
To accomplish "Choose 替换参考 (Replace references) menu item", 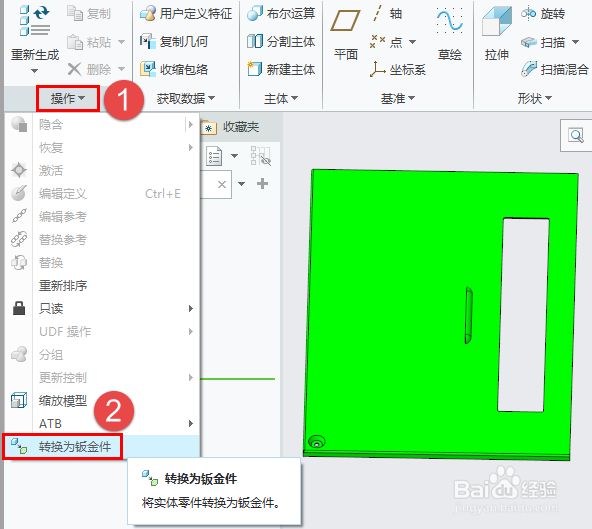I will coord(102,239).
